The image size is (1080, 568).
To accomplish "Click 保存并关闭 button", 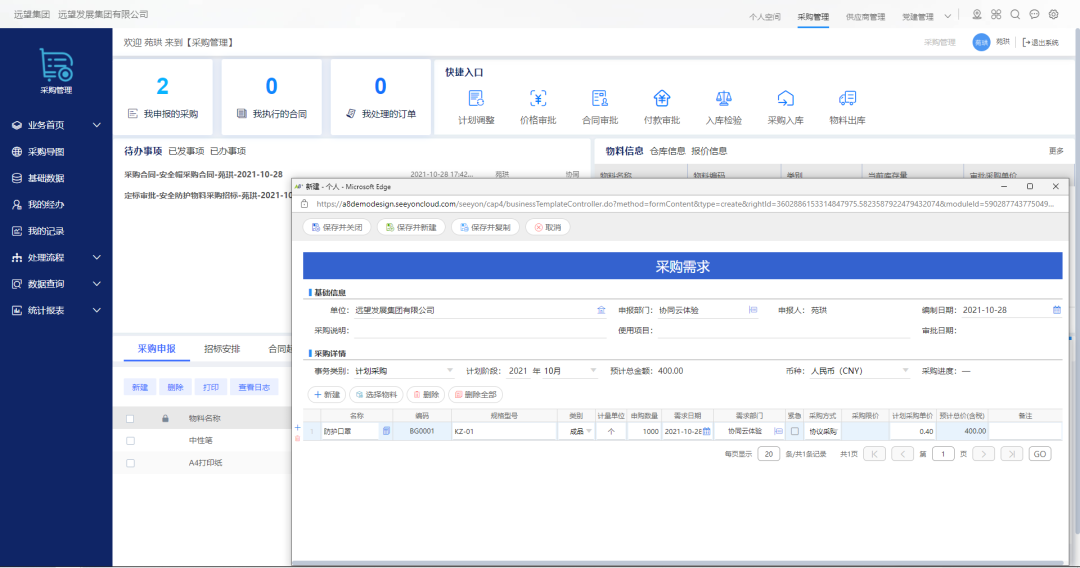I will [337, 227].
